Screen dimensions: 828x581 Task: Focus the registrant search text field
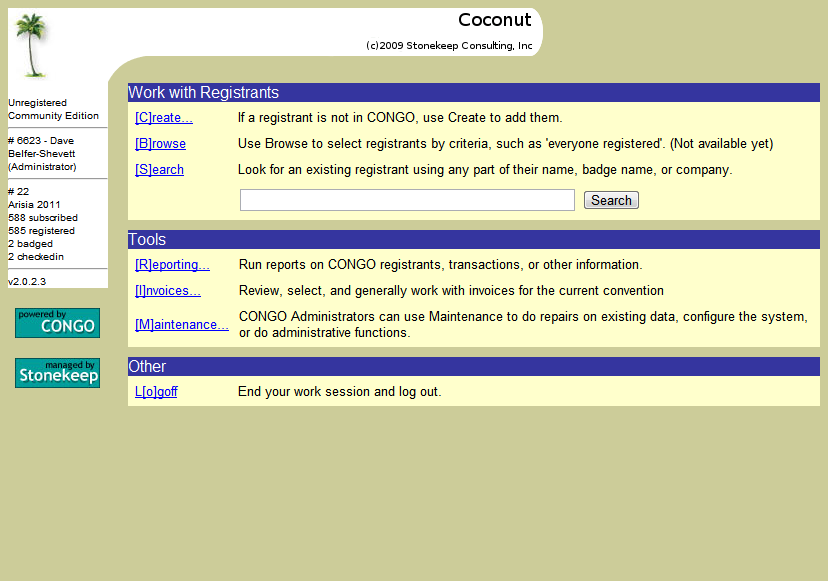pos(407,200)
